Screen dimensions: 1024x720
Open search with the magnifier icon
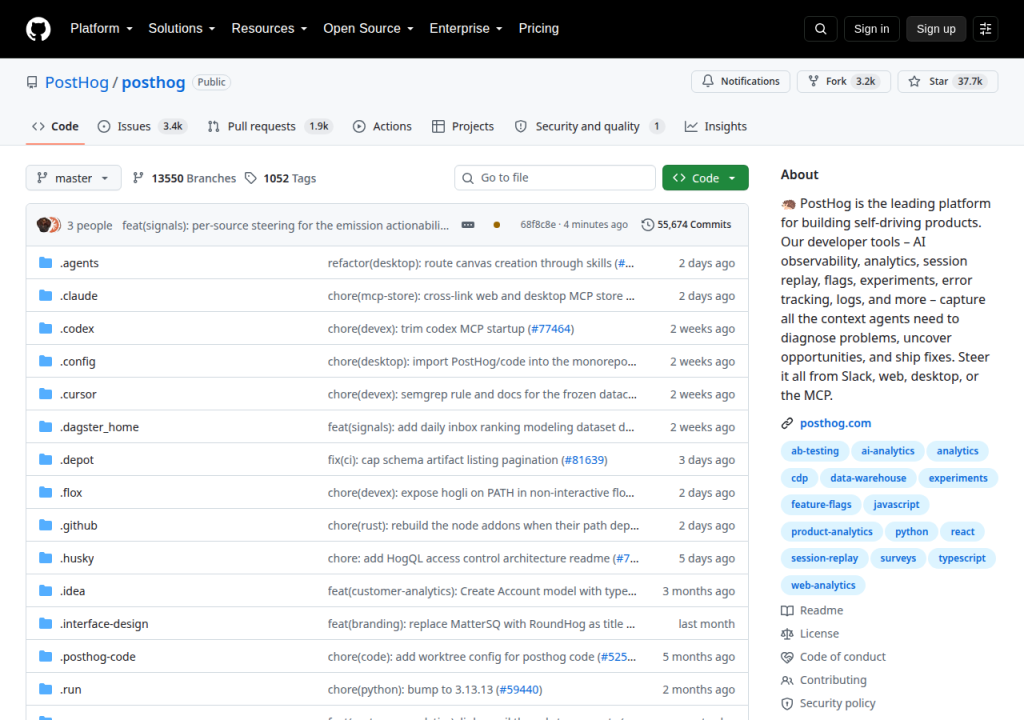coord(821,29)
